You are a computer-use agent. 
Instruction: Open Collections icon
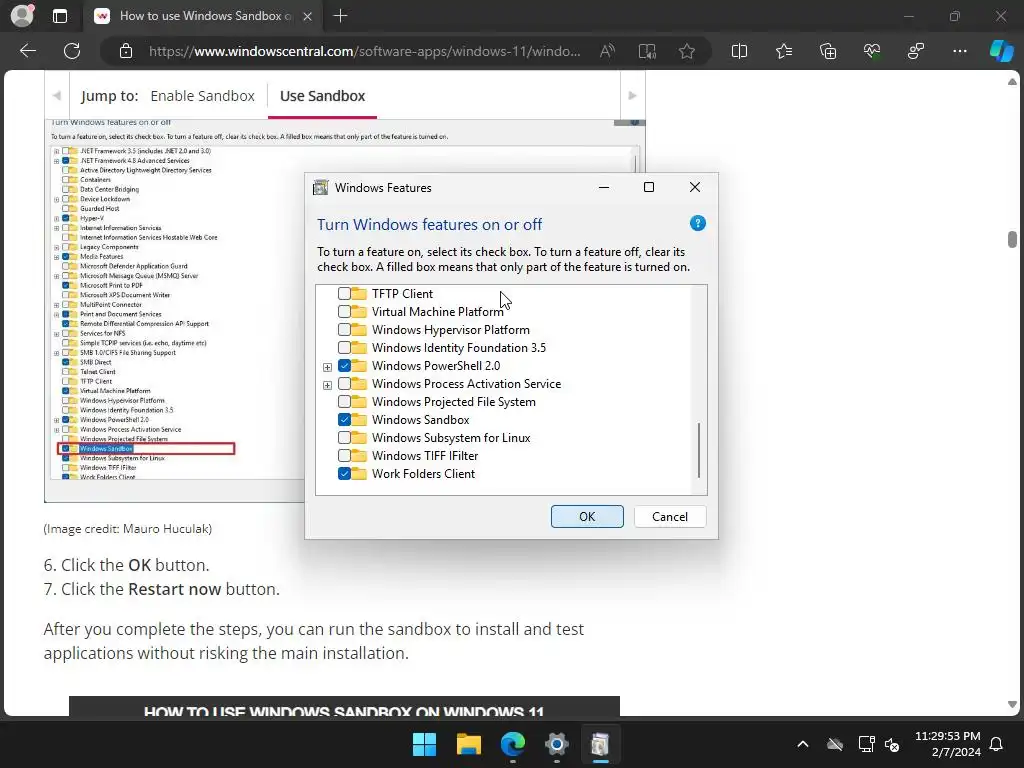(x=827, y=51)
